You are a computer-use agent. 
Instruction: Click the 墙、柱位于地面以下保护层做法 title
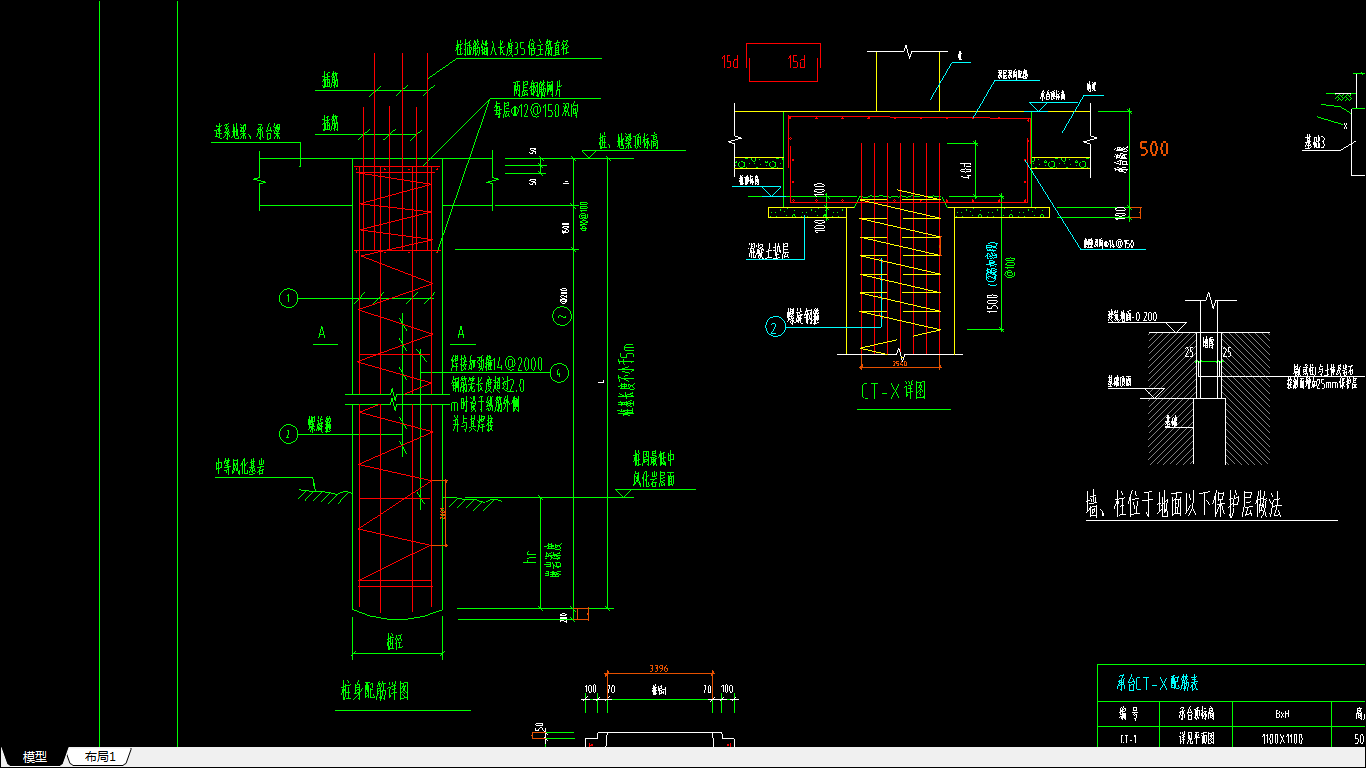[1183, 506]
